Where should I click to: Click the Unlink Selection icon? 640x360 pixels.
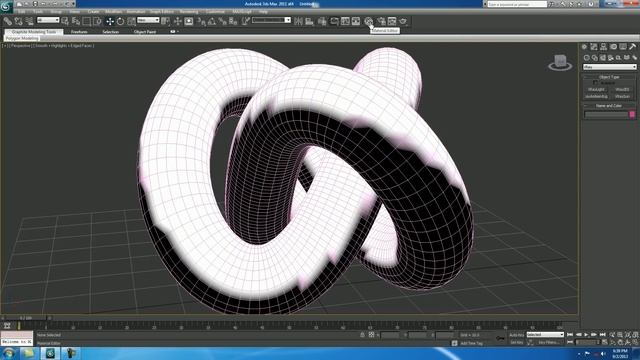click(18, 21)
